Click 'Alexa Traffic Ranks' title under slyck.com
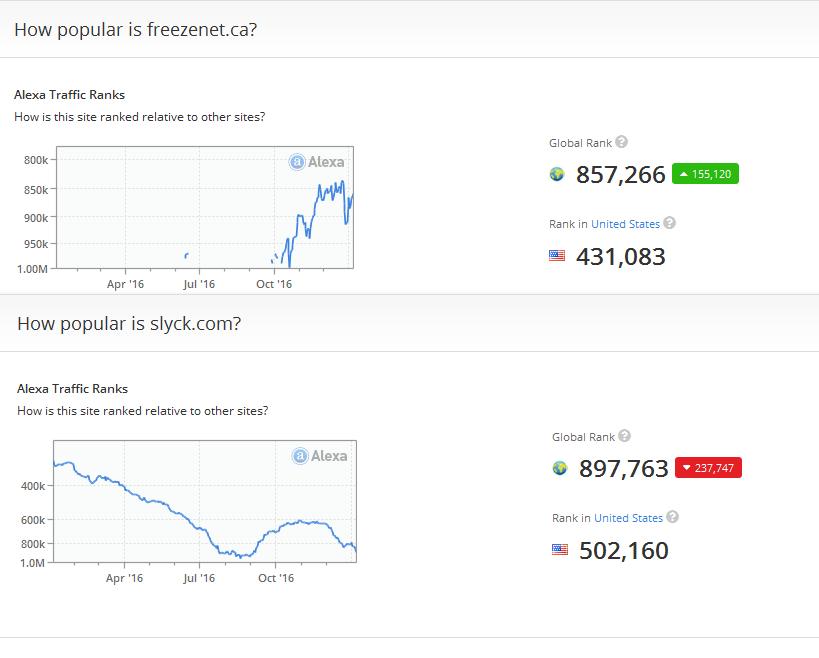Viewport: 819px width, 658px height. 73,389
